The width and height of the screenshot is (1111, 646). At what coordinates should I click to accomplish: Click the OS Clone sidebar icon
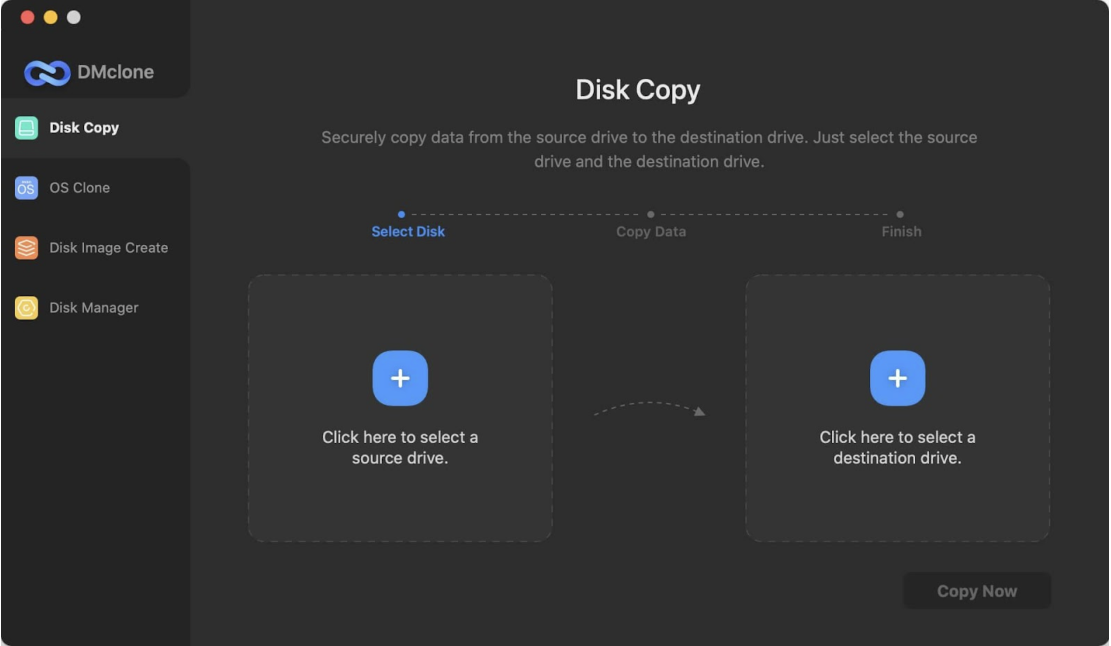click(x=26, y=188)
